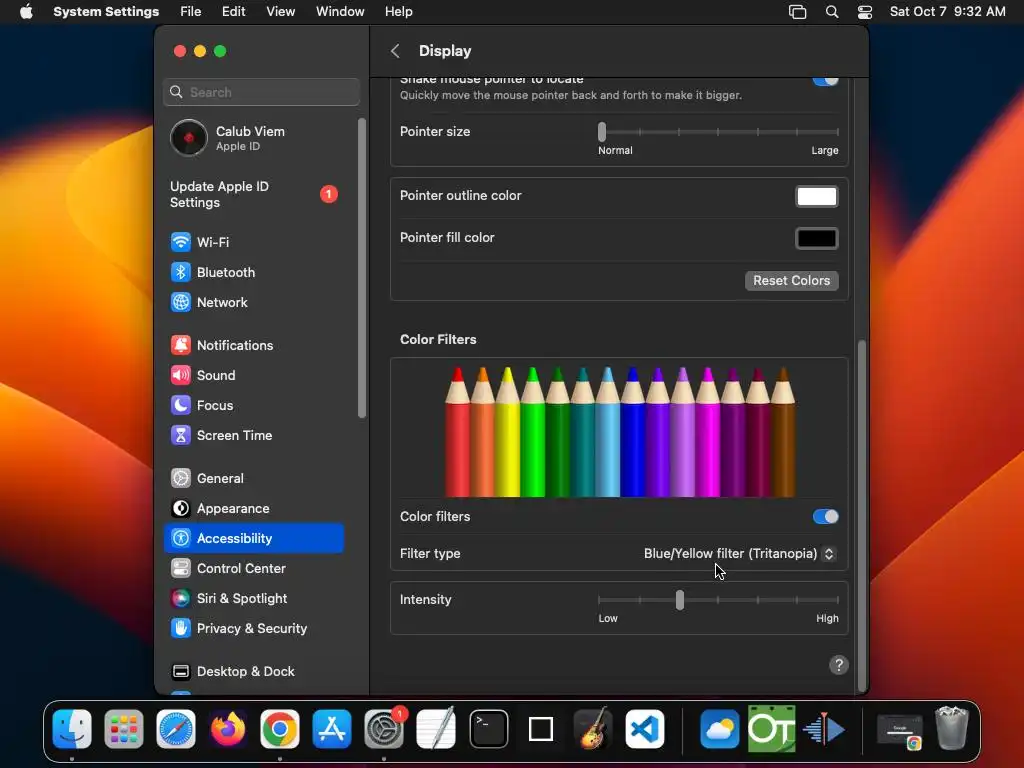This screenshot has width=1024, height=768.
Task: Open Wi-Fi settings in sidebar
Action: 253,242
